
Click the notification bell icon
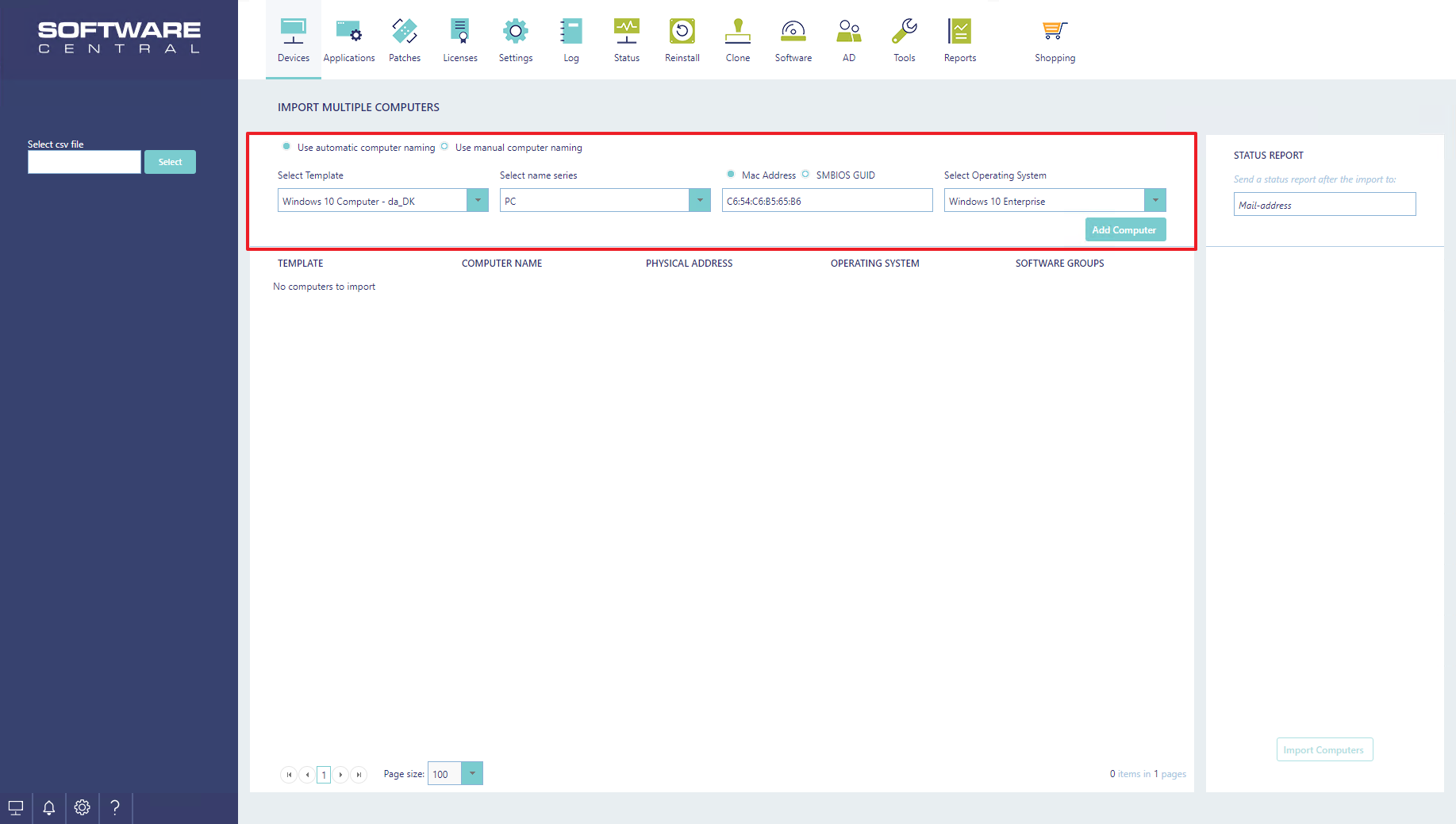[49, 807]
